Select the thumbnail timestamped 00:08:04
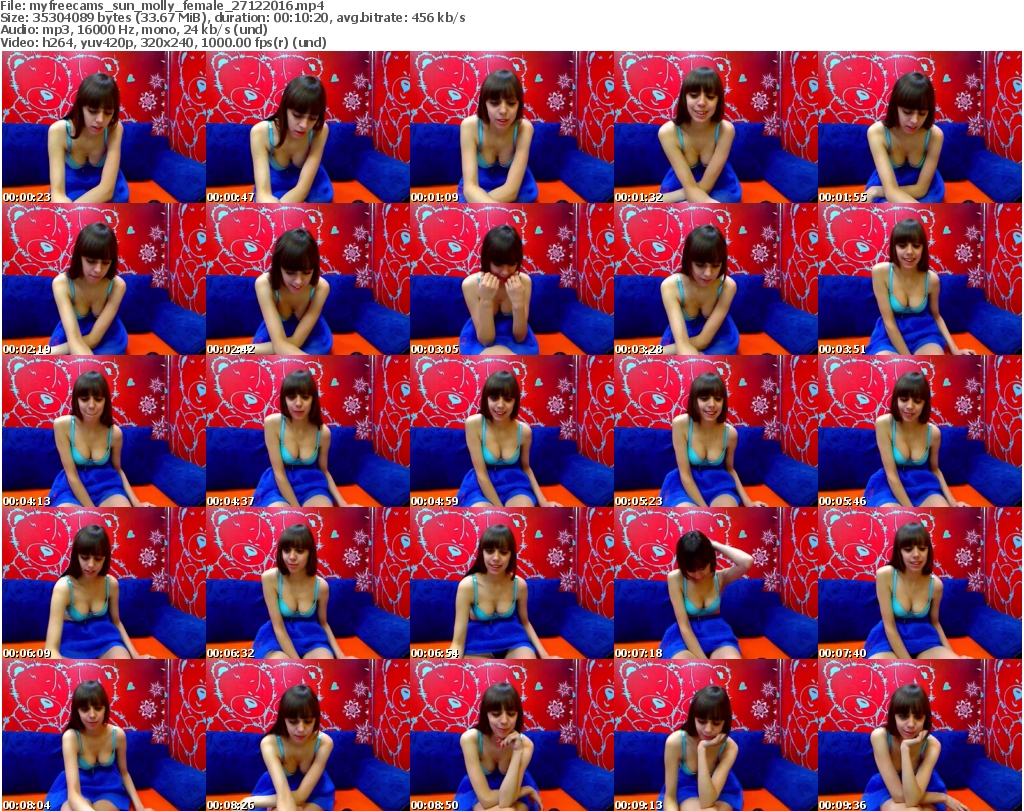This screenshot has width=1024, height=811. tap(104, 735)
